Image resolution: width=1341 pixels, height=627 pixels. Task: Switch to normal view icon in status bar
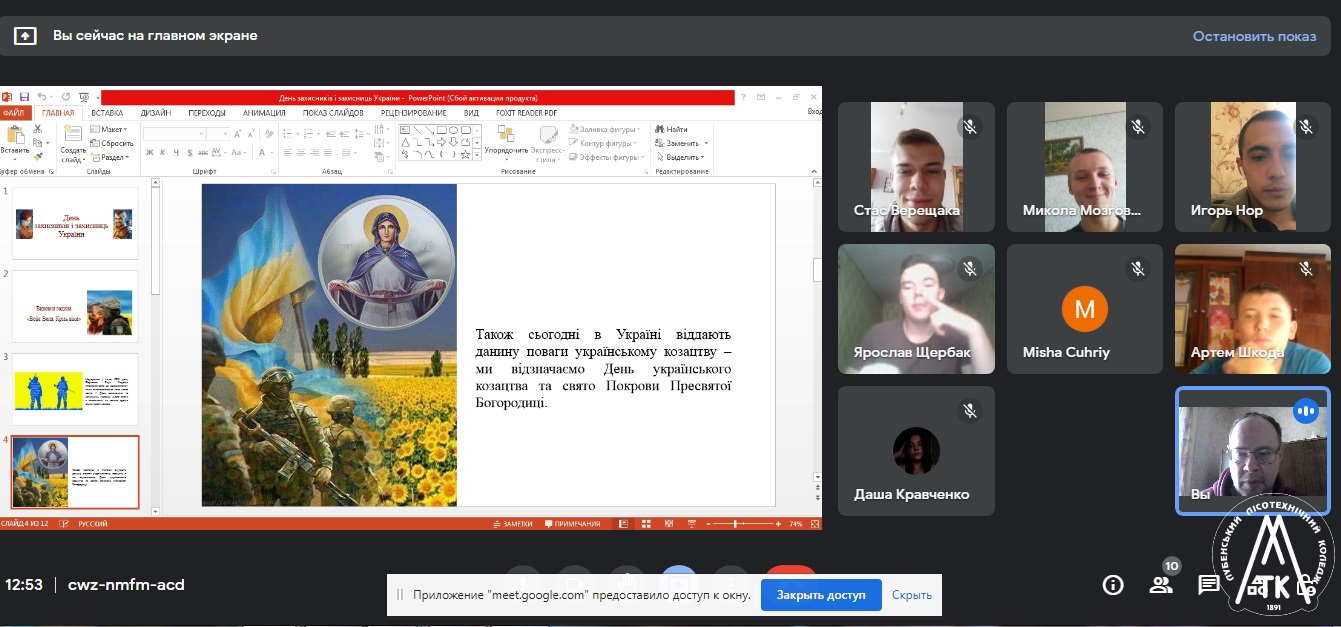(624, 524)
